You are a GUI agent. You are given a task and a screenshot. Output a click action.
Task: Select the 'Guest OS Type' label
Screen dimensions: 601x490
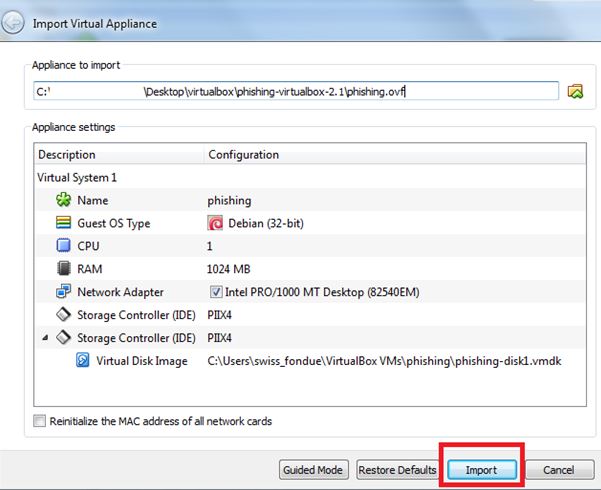tap(114, 224)
